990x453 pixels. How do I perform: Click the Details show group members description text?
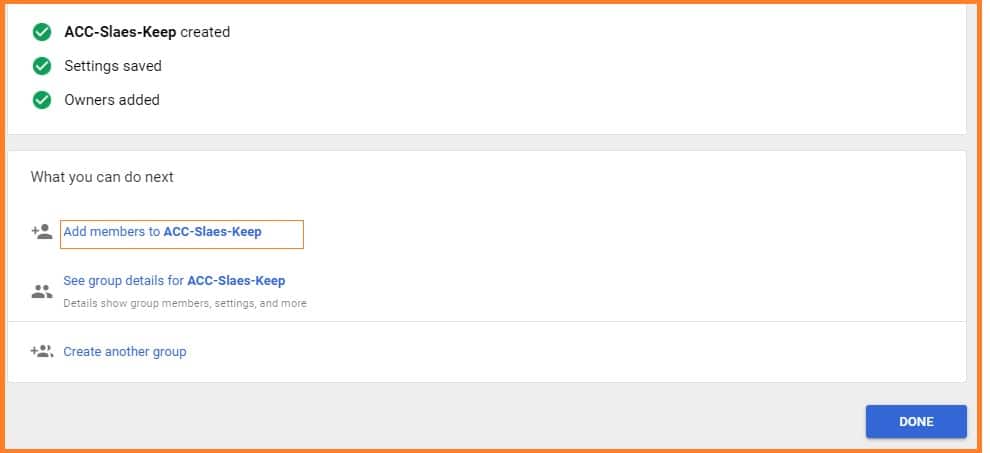tap(185, 303)
